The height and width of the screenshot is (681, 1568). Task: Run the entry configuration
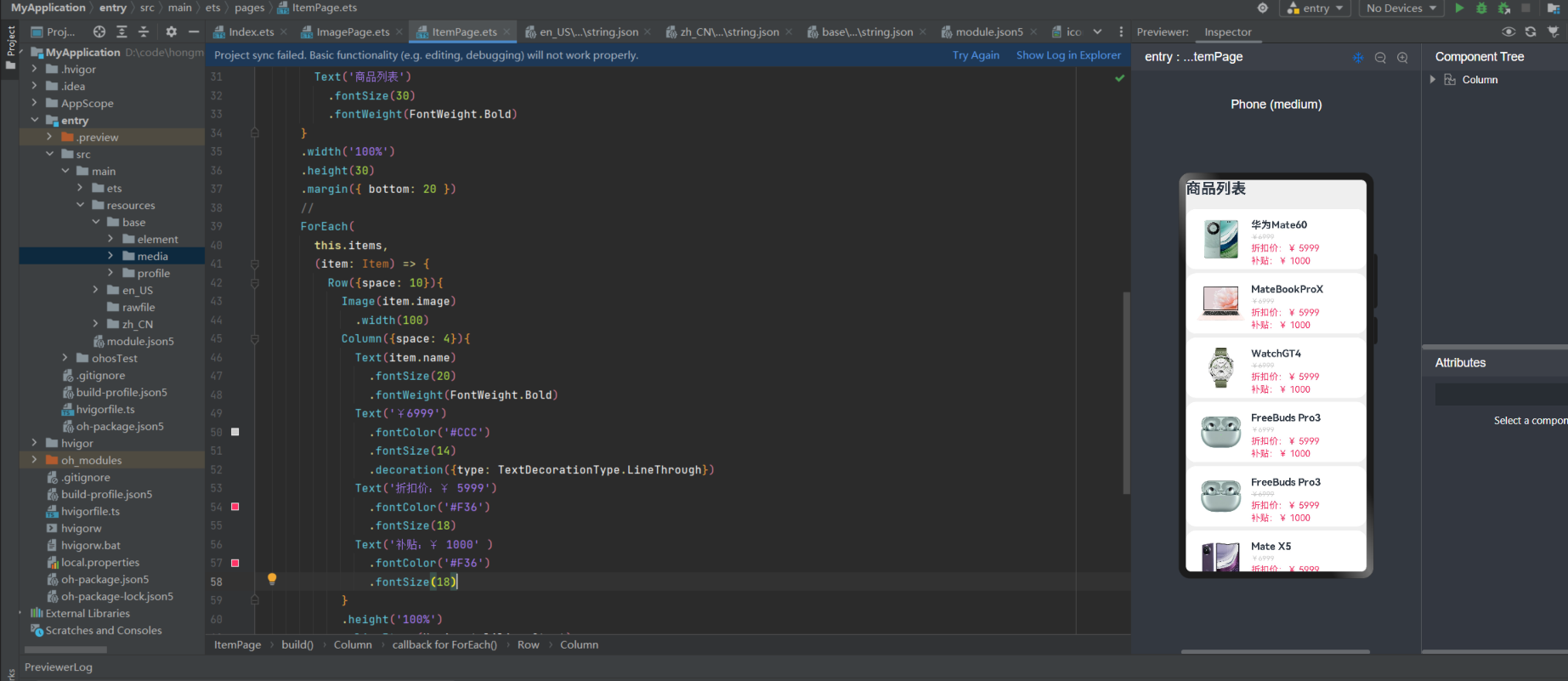(1459, 8)
